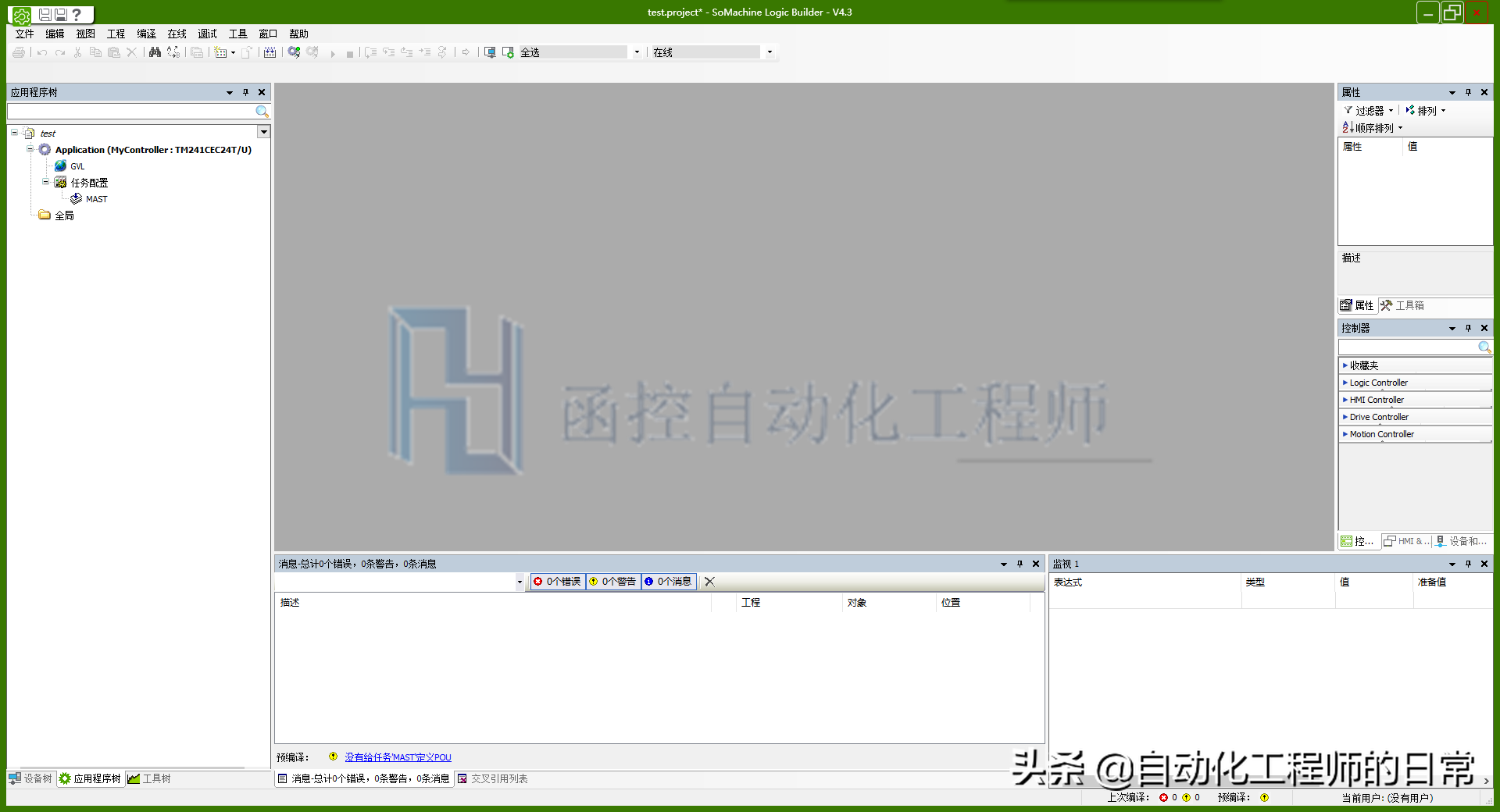Collapse the 任务配置 tree node
This screenshot has height=812, width=1500.
coord(45,182)
